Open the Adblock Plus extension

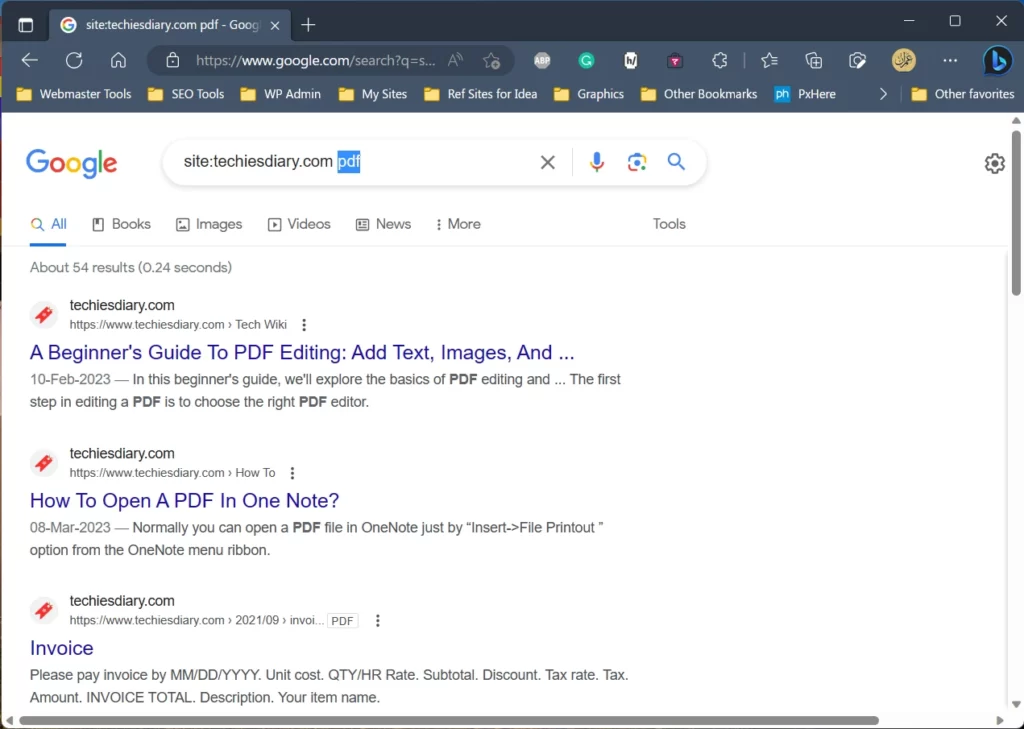542,61
